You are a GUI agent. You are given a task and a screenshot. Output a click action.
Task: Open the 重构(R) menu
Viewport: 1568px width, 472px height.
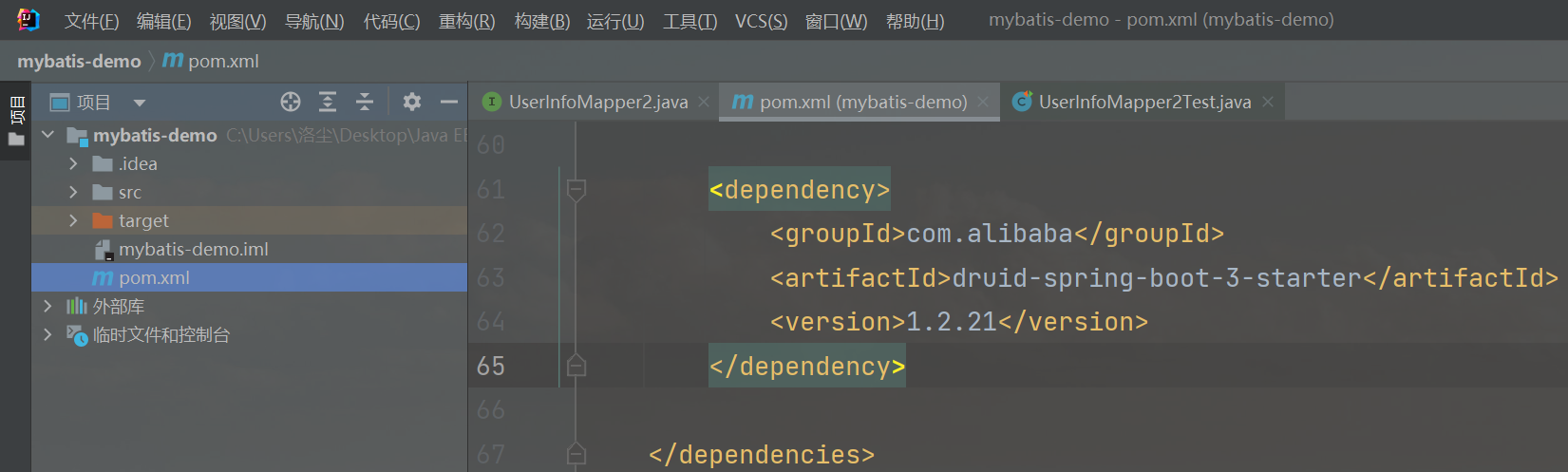[466, 21]
